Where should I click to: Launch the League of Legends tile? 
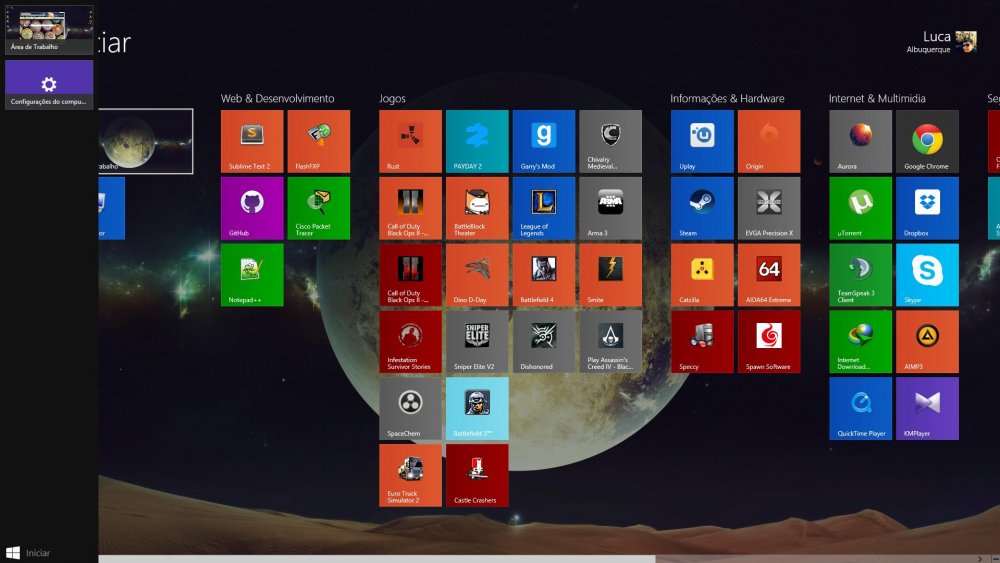click(544, 208)
